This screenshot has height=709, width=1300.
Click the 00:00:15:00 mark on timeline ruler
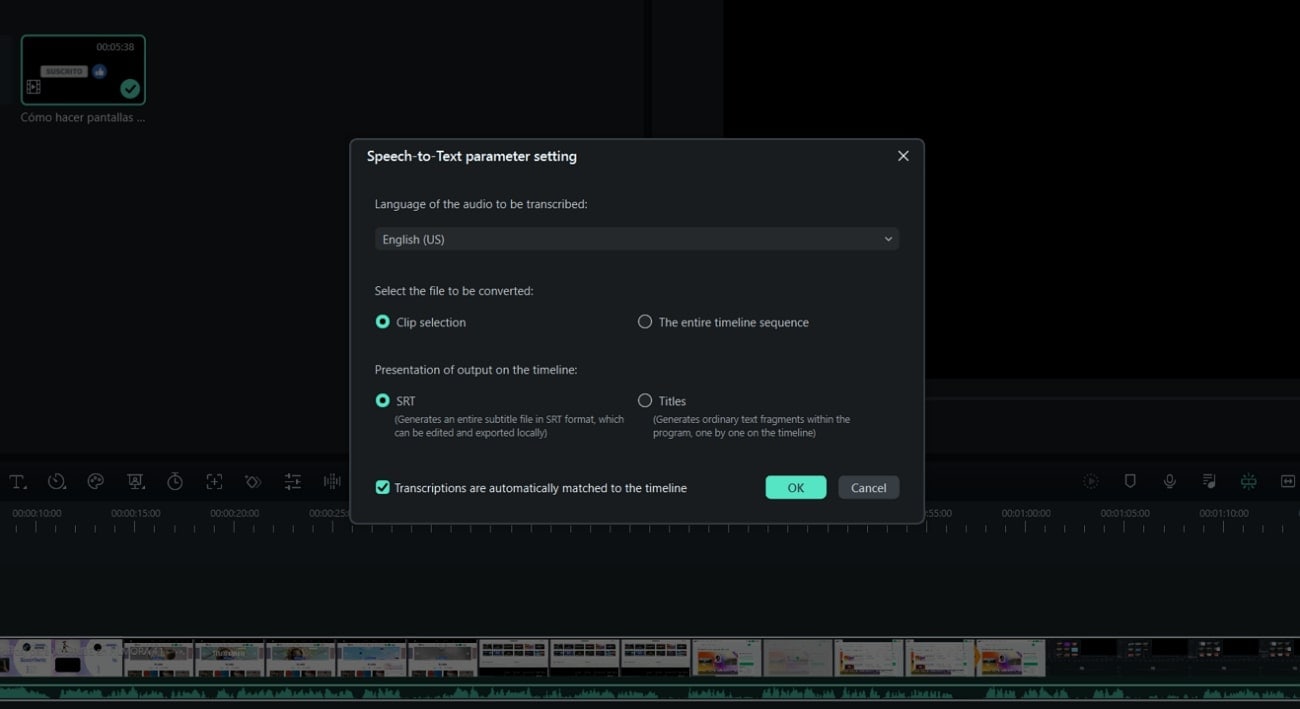[x=135, y=513]
